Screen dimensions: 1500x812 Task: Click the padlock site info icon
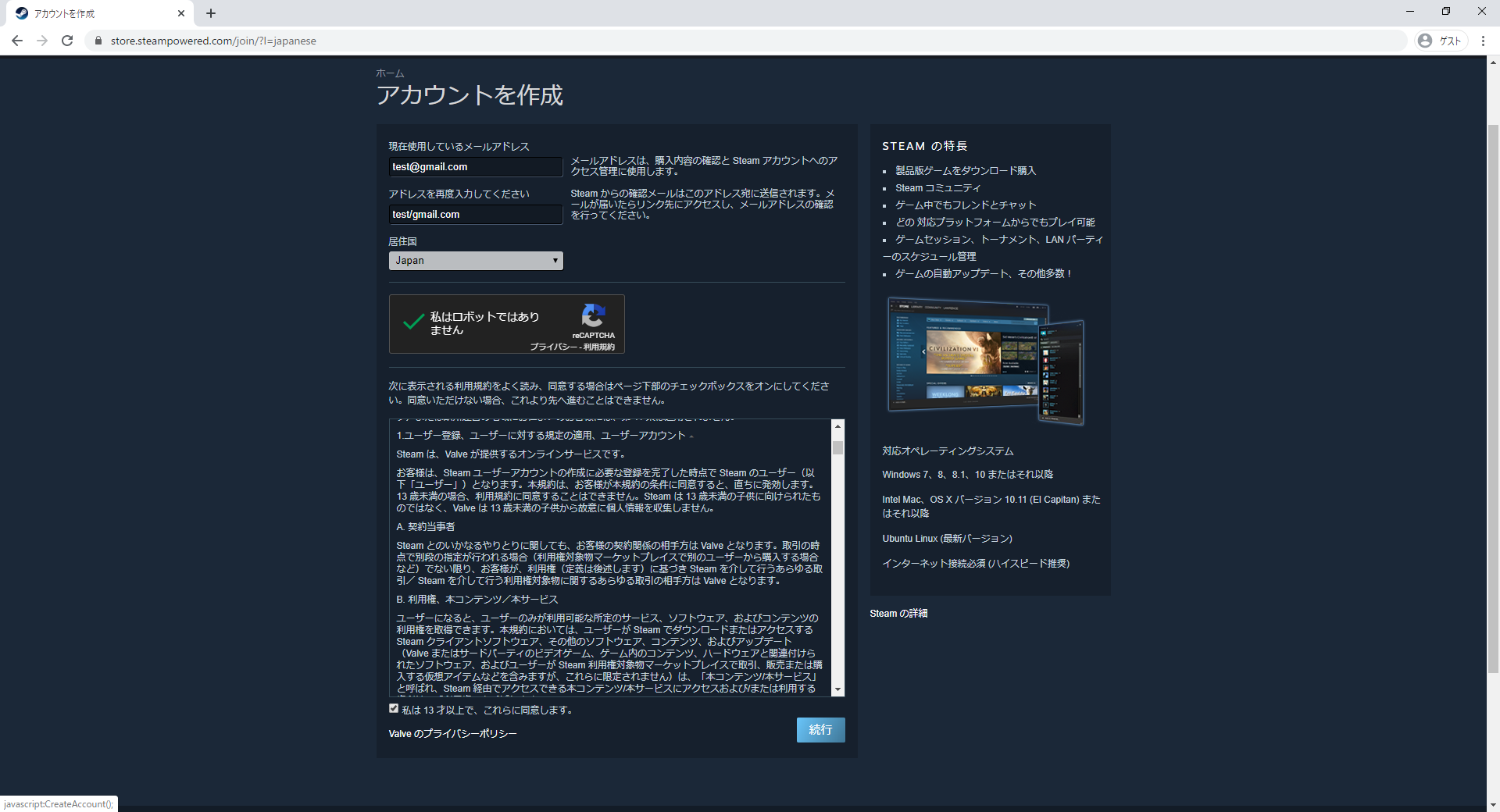[x=98, y=41]
